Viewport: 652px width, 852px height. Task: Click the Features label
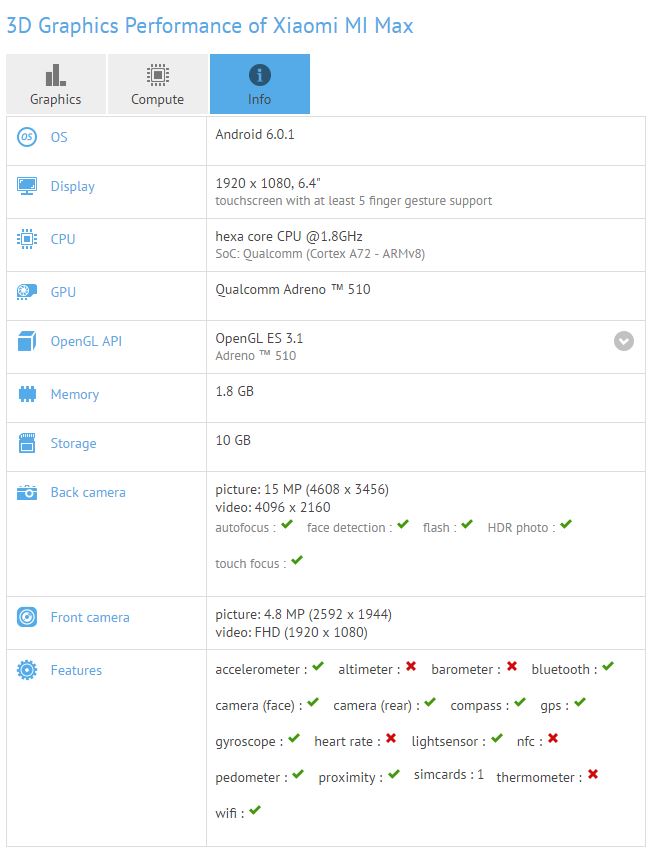(76, 670)
